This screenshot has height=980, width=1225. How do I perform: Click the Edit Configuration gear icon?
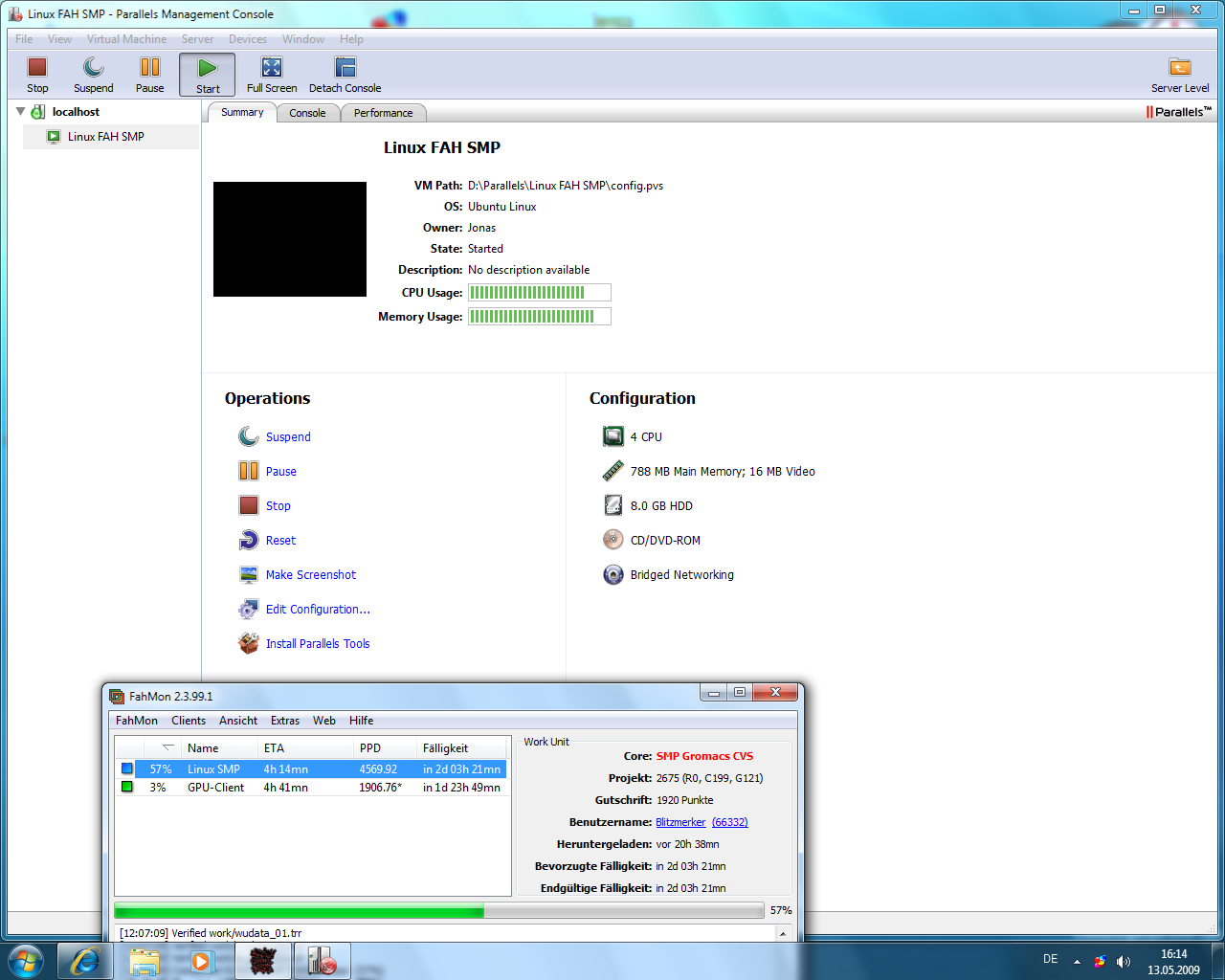(x=249, y=609)
